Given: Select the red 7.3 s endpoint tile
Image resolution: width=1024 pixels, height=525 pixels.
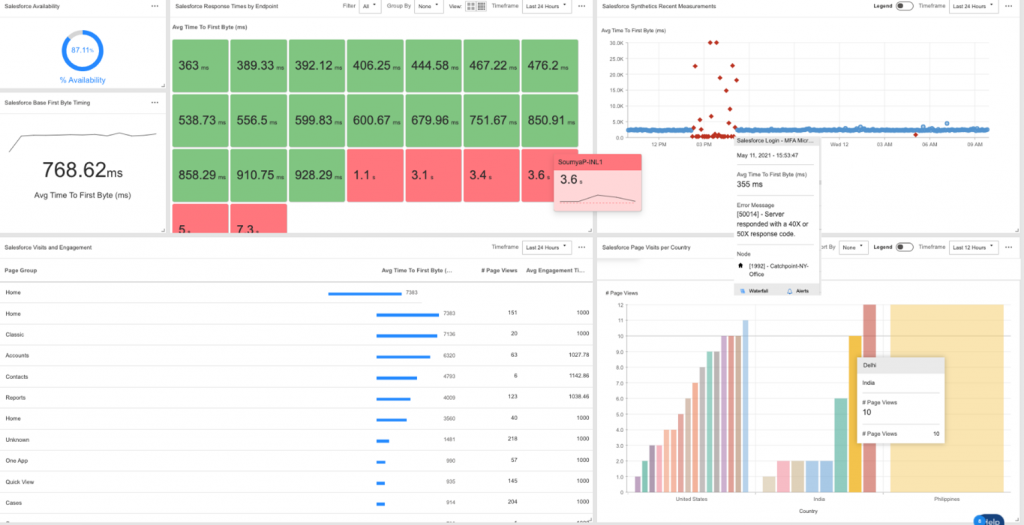Looking at the screenshot, I should [x=258, y=218].
